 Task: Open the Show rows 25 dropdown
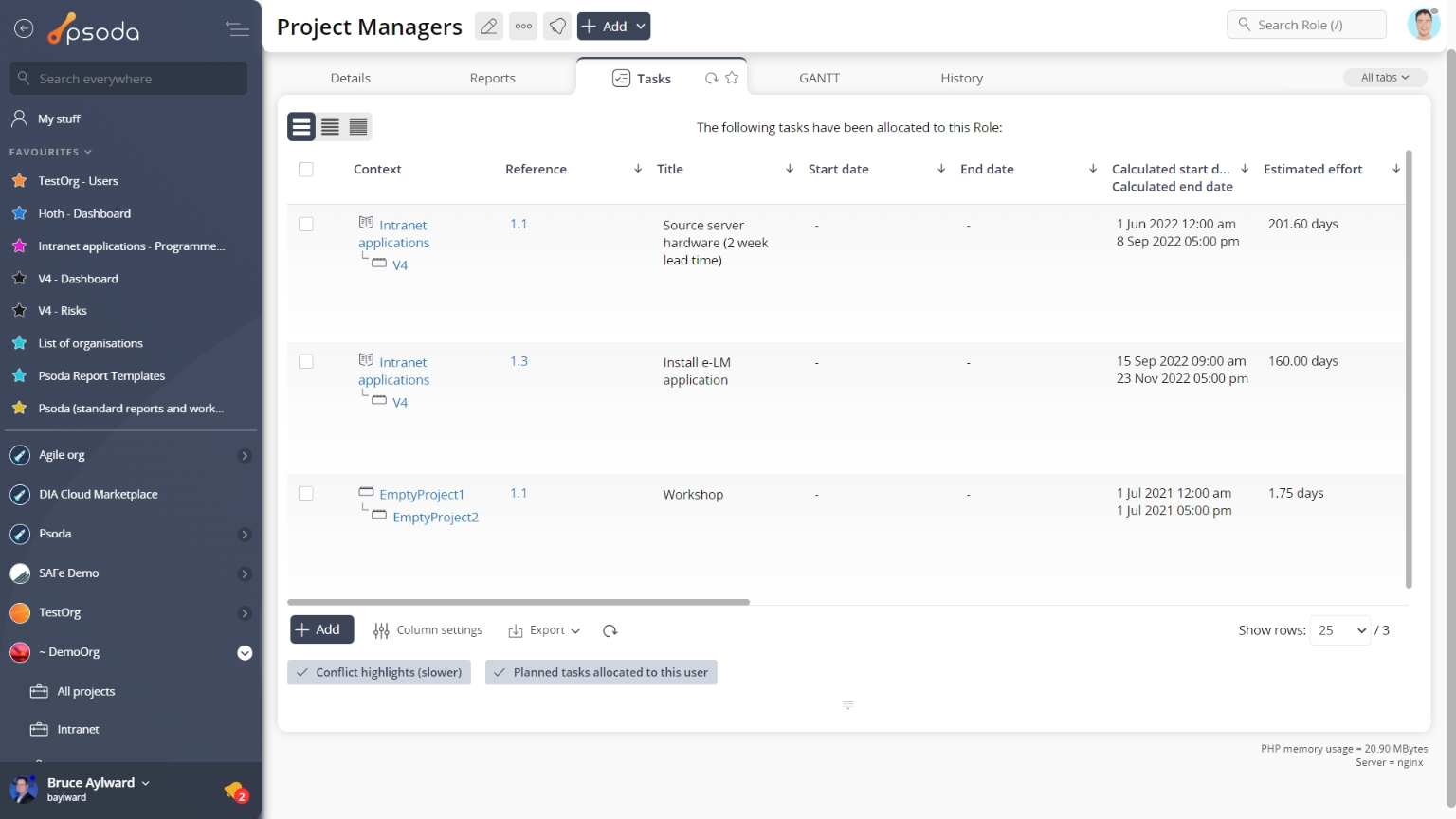(1339, 630)
